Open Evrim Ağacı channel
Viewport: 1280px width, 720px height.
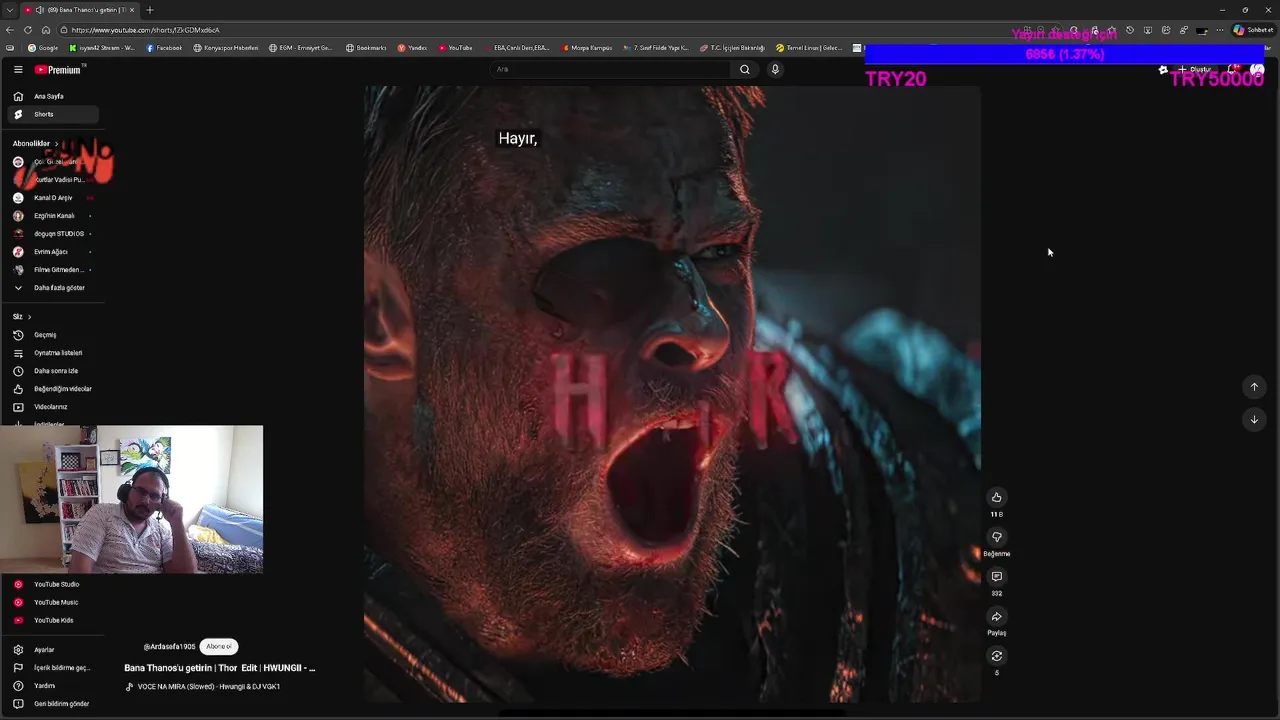(x=52, y=252)
